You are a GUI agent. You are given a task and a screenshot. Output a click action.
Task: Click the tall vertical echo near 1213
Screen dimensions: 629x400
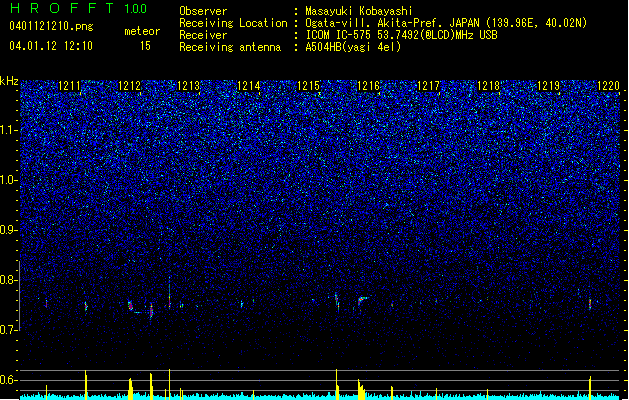click(x=169, y=293)
